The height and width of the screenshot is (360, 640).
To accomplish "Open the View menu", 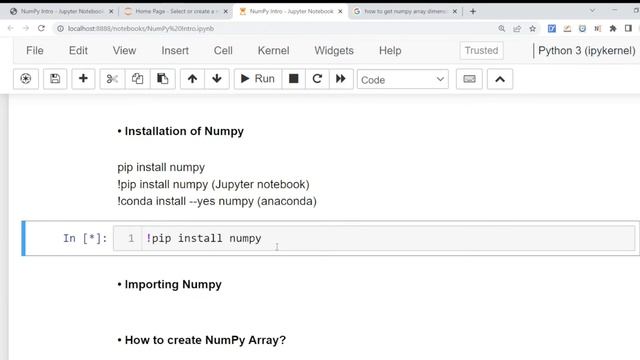I will click(124, 51).
